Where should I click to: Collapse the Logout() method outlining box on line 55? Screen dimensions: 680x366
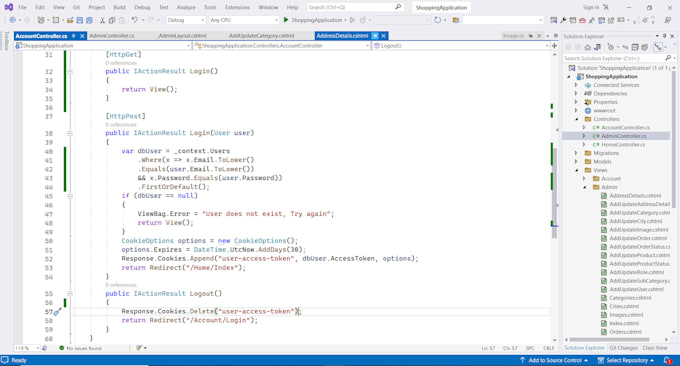tap(70, 294)
